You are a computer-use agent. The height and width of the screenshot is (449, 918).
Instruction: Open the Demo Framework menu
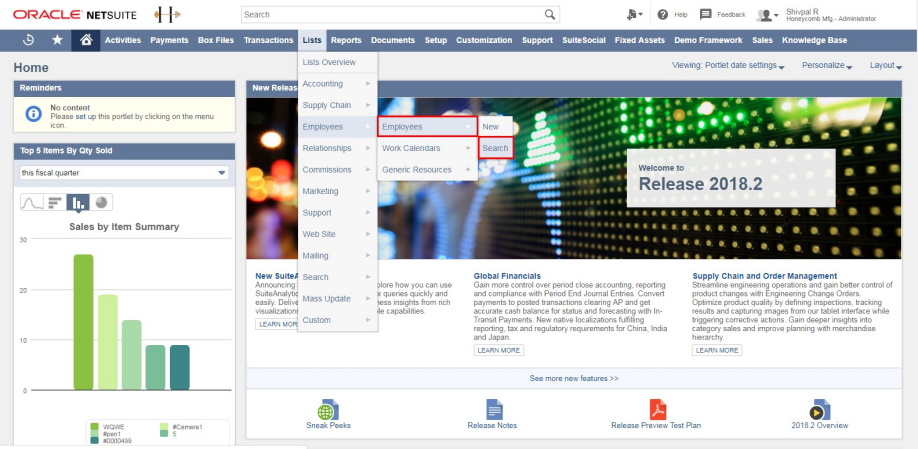708,40
